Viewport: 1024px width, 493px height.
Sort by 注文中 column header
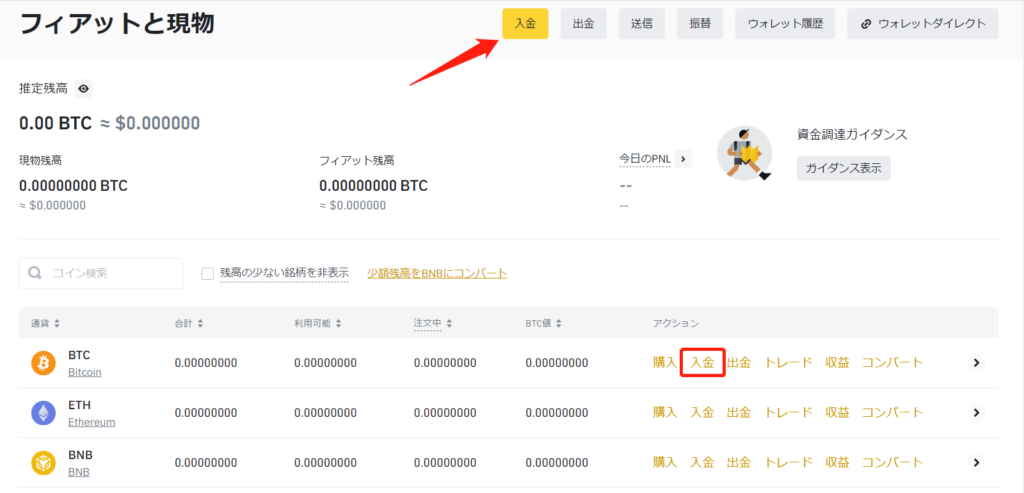coord(433,323)
